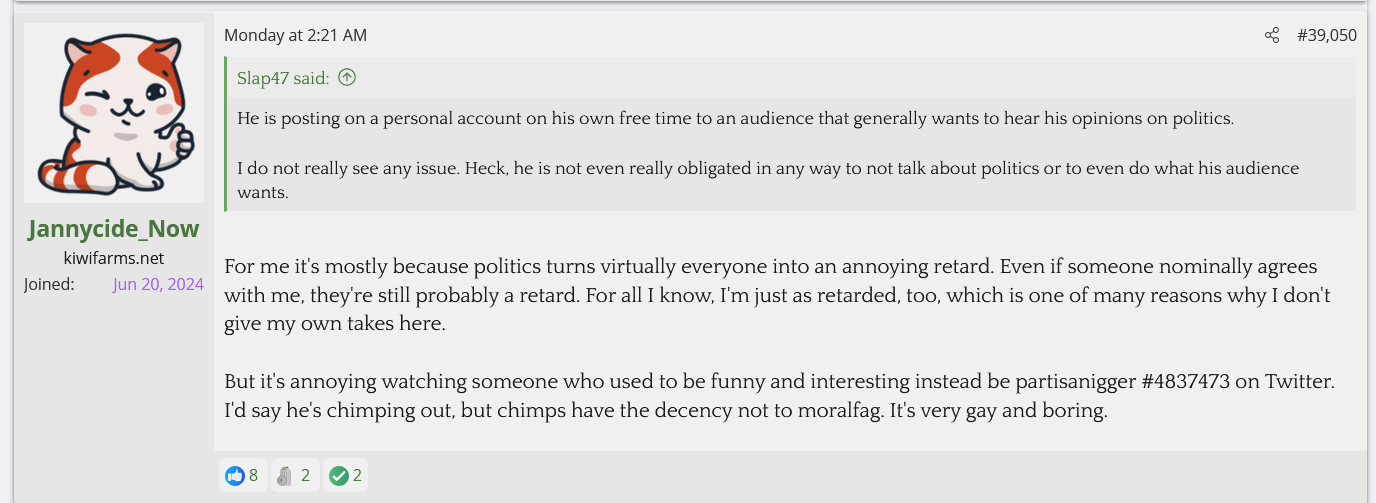Open the post permalink #39,050
Screen dimensions: 1376x503
click(1326, 36)
